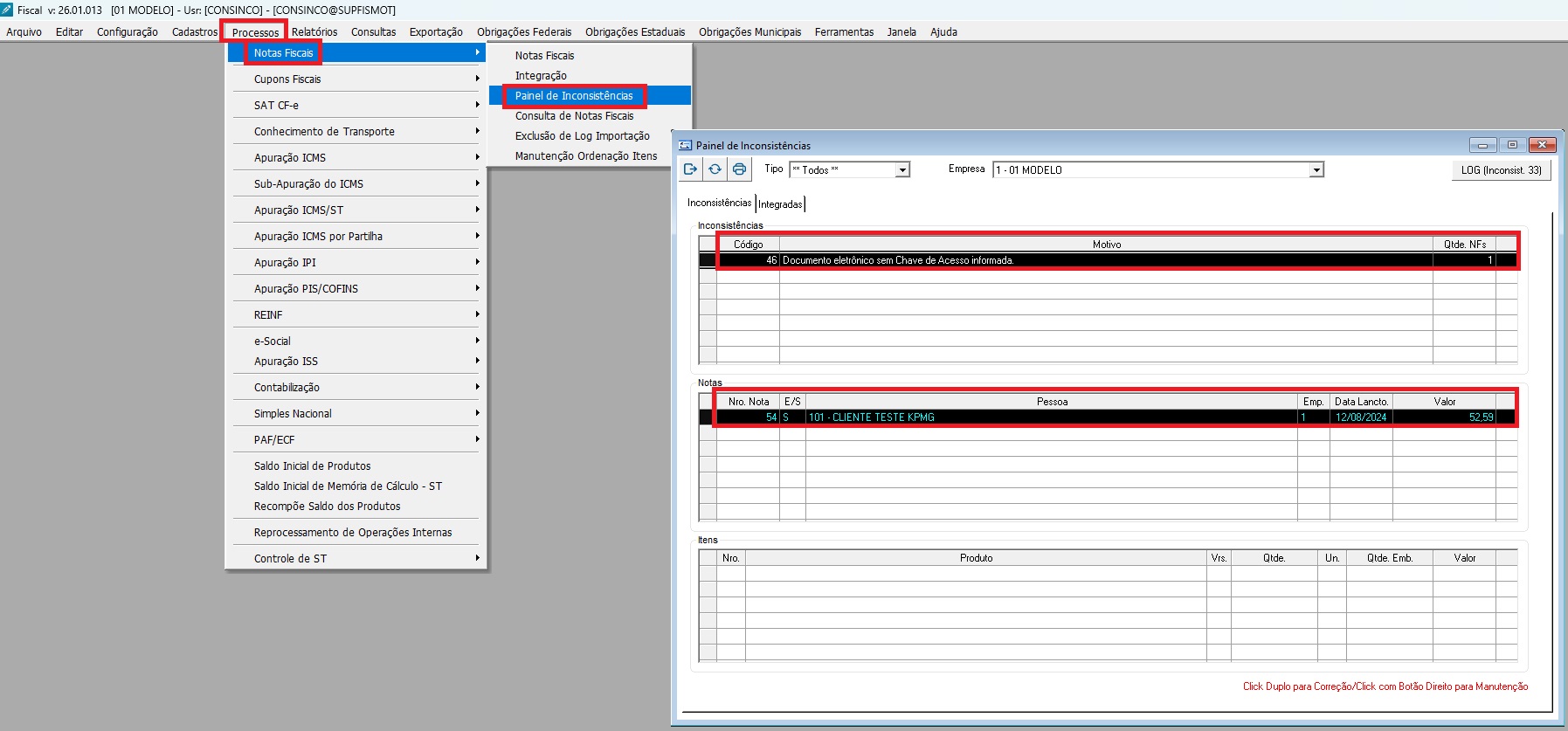Click the Qtde. NFs column header
Image resolution: width=1568 pixels, height=731 pixels.
[x=1464, y=245]
